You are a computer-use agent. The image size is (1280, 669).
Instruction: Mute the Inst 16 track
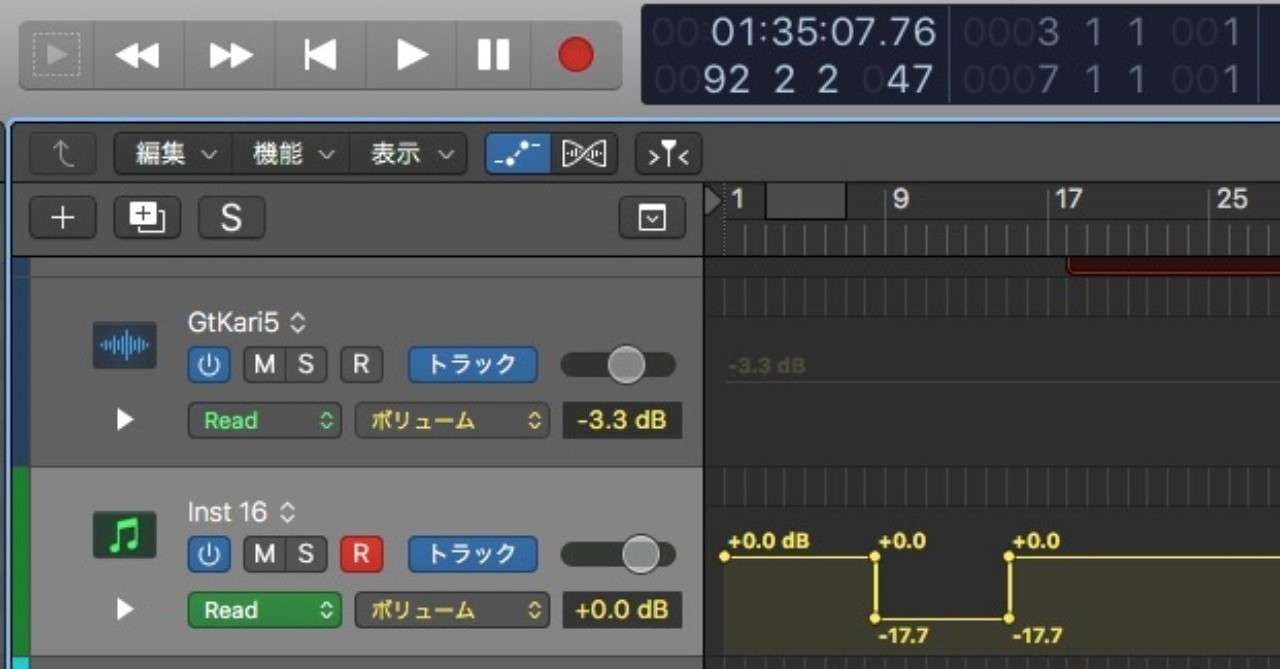(x=265, y=554)
